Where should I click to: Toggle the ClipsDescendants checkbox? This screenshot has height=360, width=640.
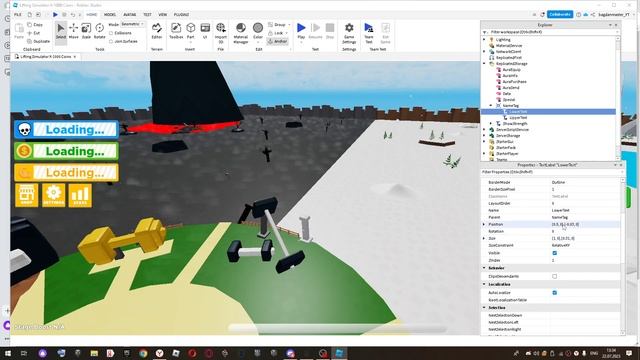click(x=554, y=276)
